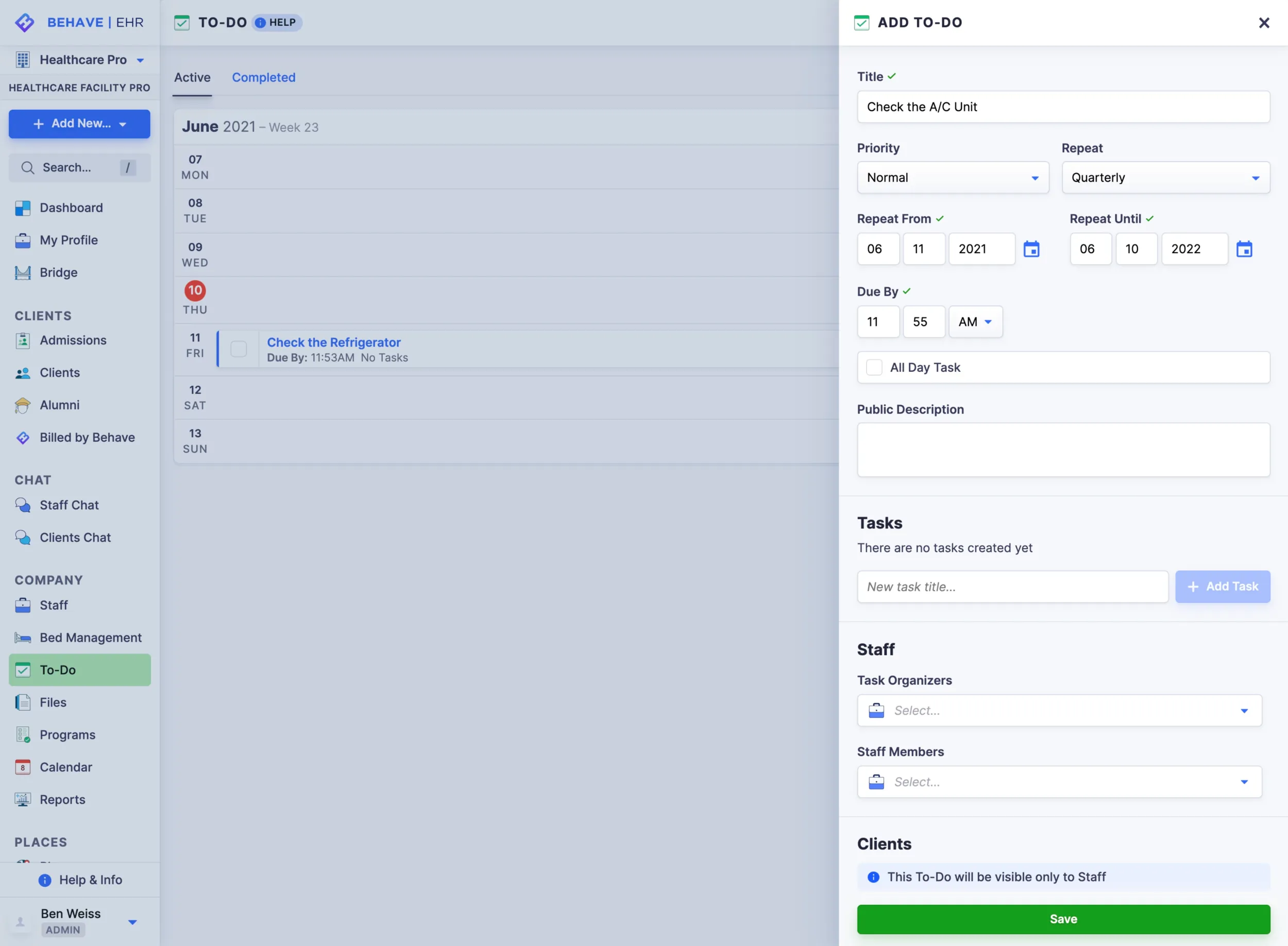Select the Bridge sidebar item
1288x946 pixels.
pos(58,272)
